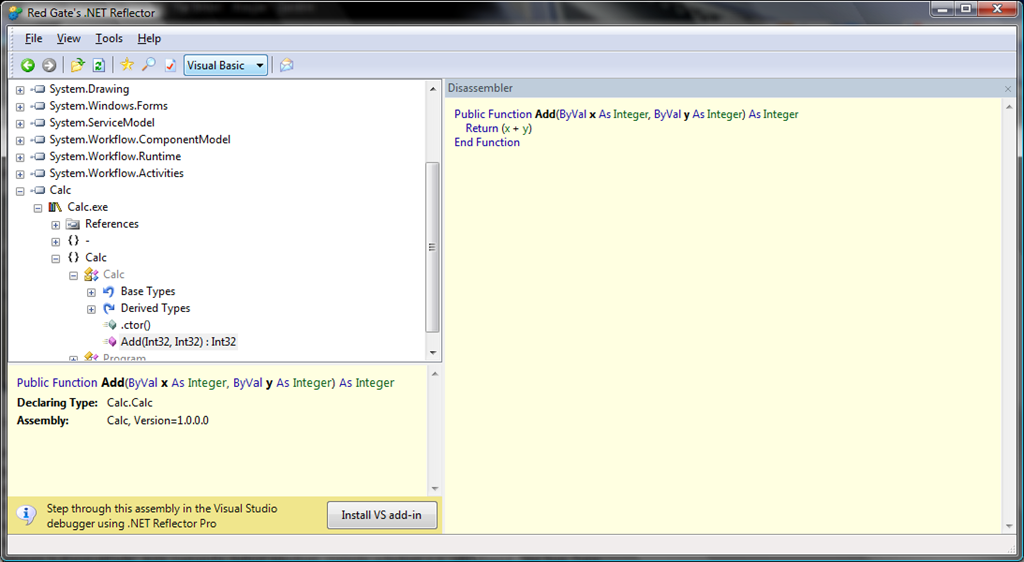This screenshot has height=562, width=1024.
Task: Collapse the Calc namespace node
Action: [56, 258]
